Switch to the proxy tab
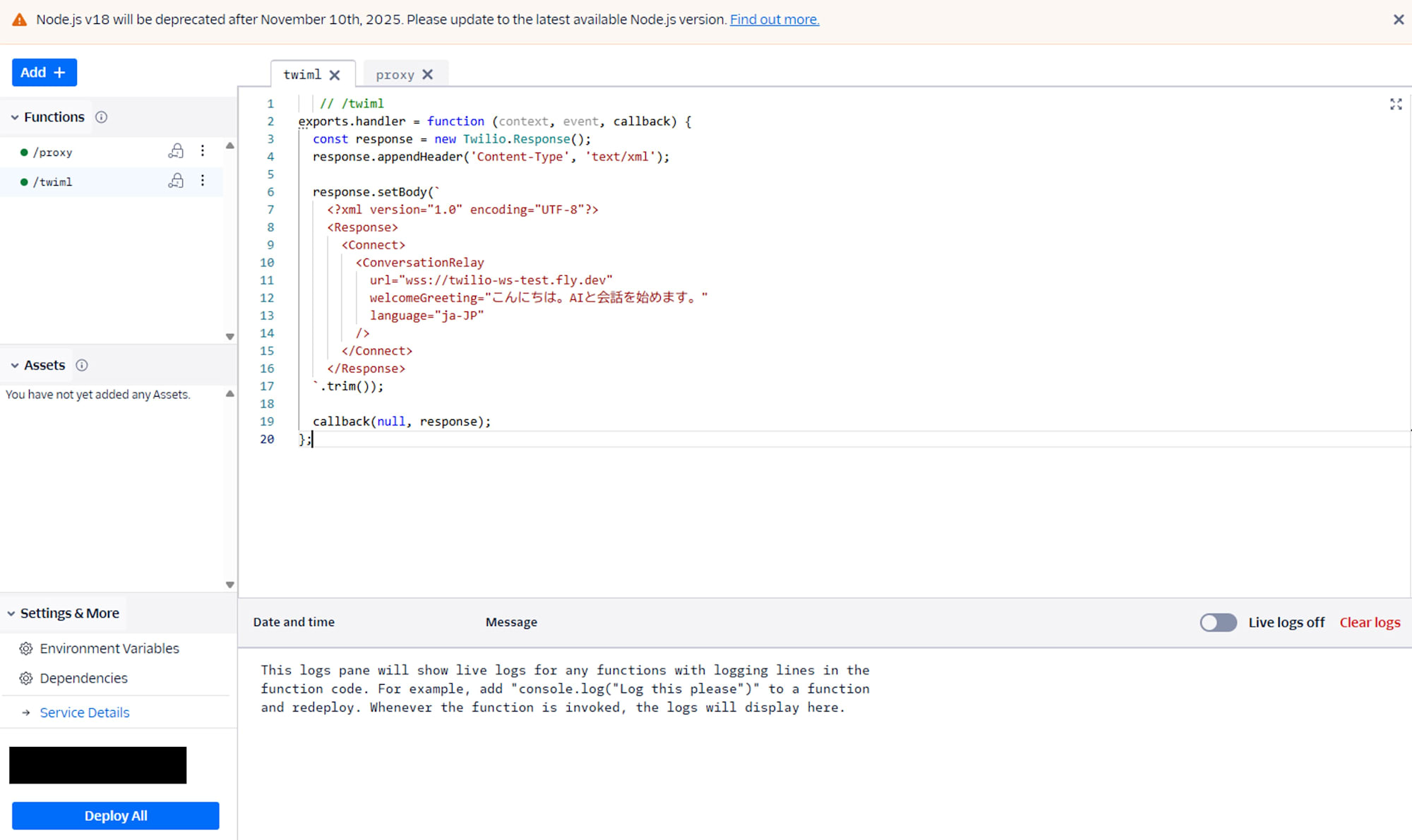1412x840 pixels. click(395, 75)
